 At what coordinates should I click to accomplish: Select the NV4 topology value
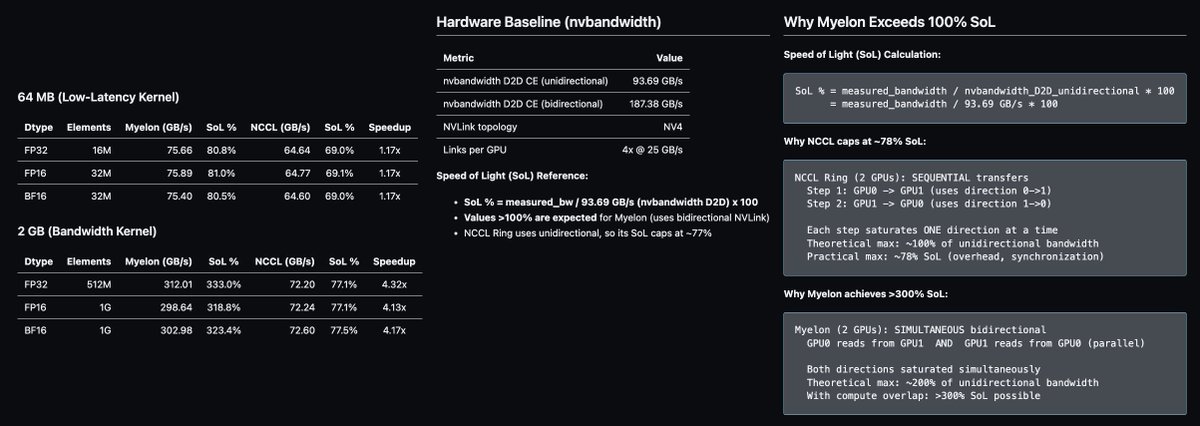pyautogui.click(x=671, y=126)
